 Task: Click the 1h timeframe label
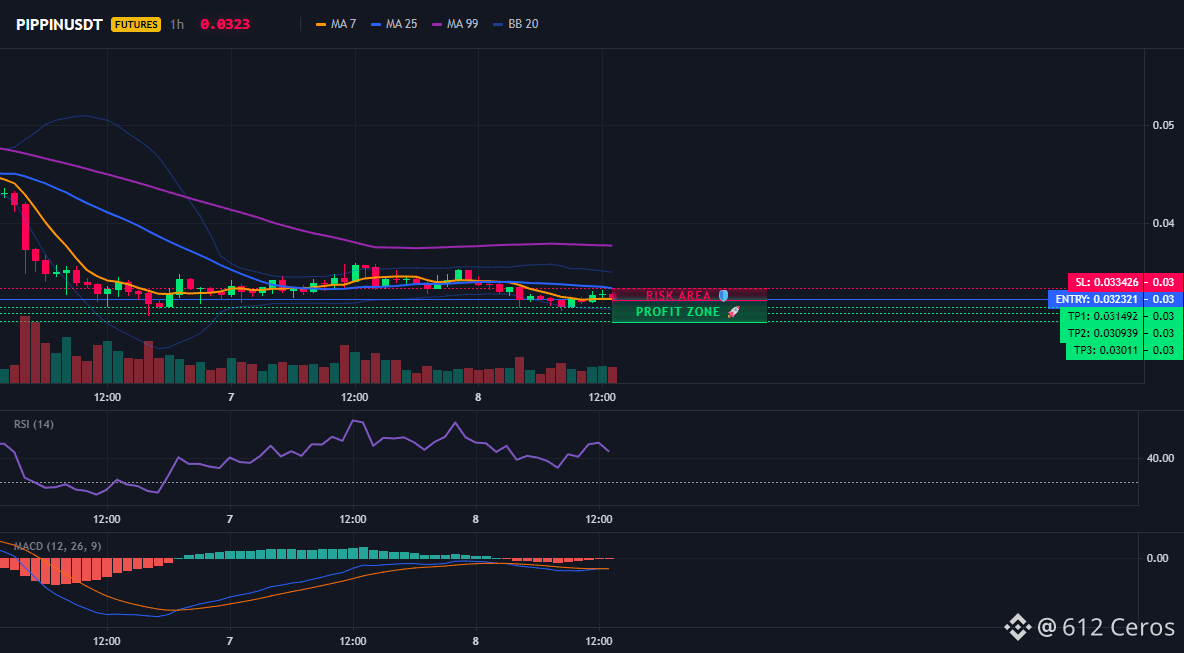point(177,24)
